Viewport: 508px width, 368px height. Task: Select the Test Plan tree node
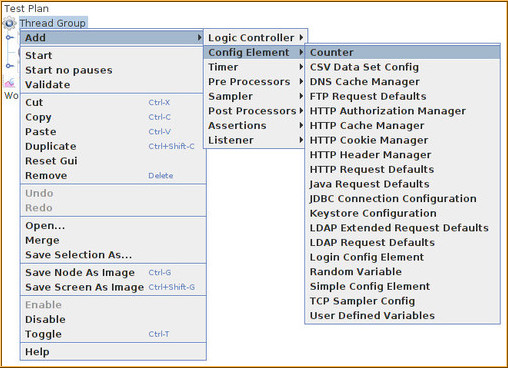[x=27, y=8]
